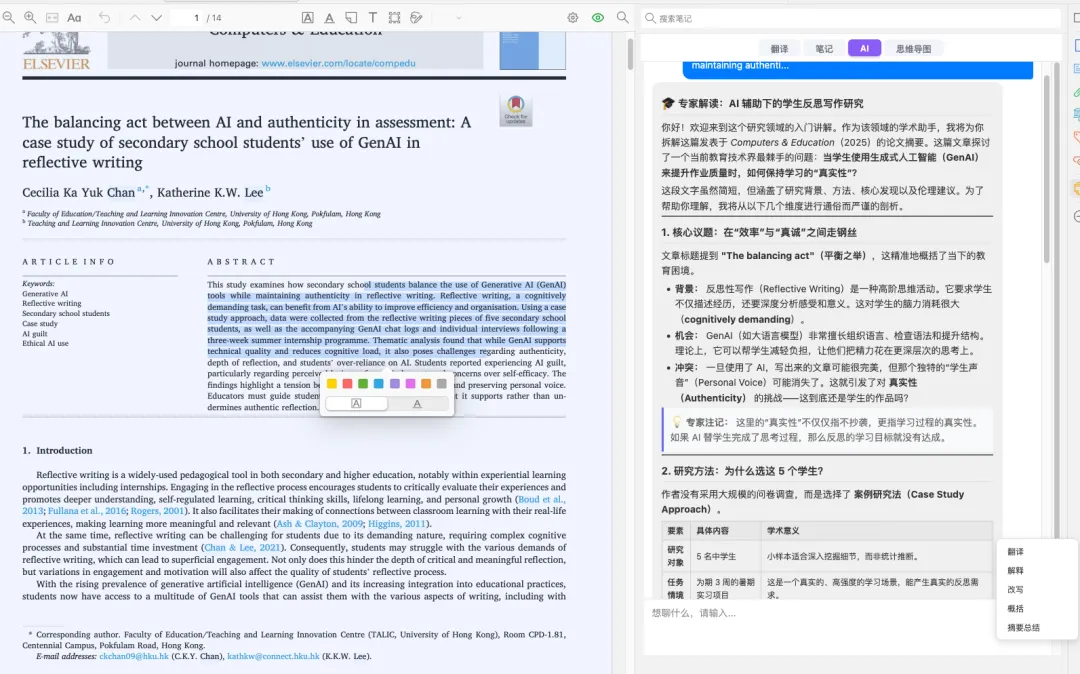Viewport: 1080px width, 674px height.
Task: Open the Chan & Lee, 2021 citation
Action: click(x=242, y=547)
